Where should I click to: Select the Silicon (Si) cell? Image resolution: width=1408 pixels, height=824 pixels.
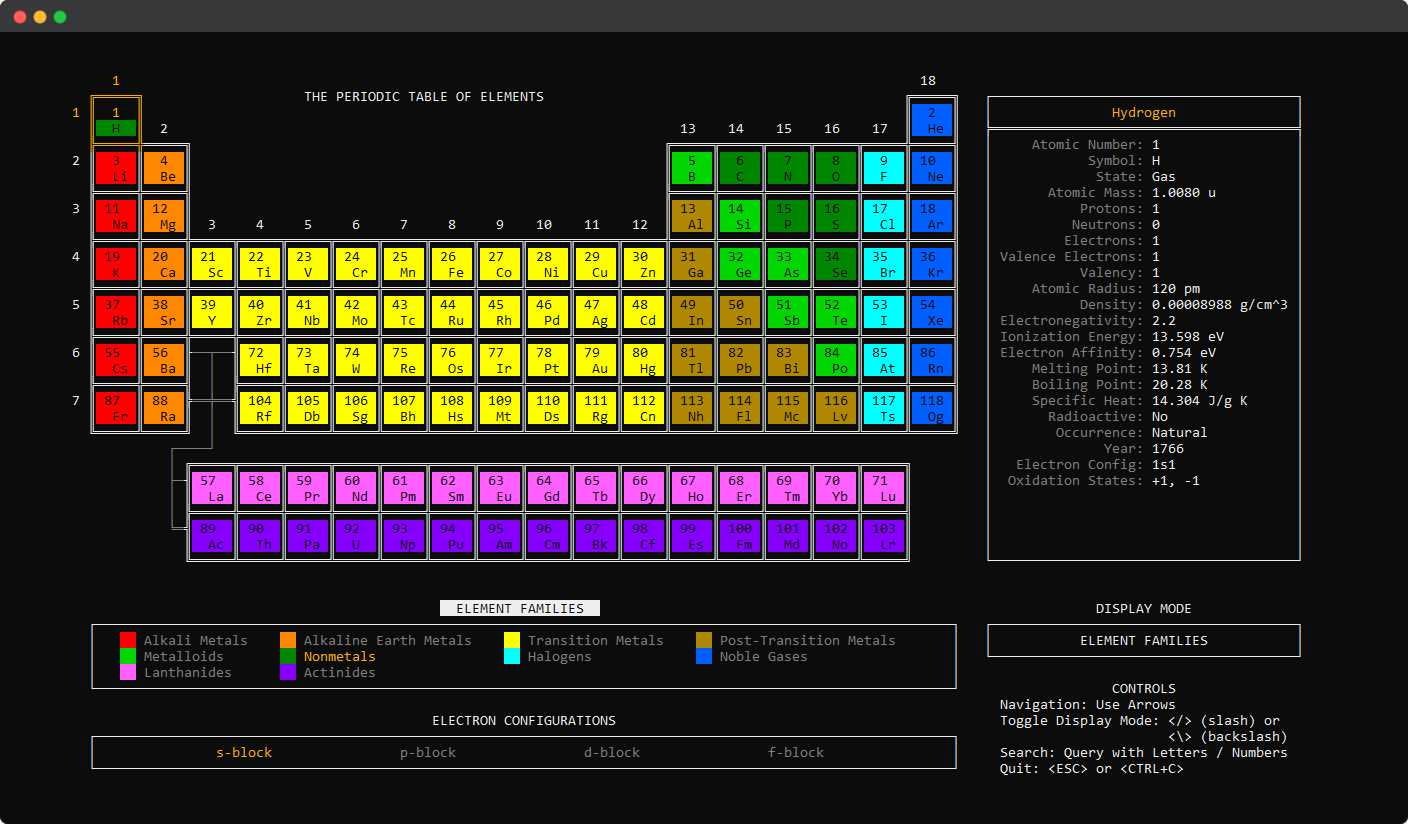pyautogui.click(x=740, y=216)
